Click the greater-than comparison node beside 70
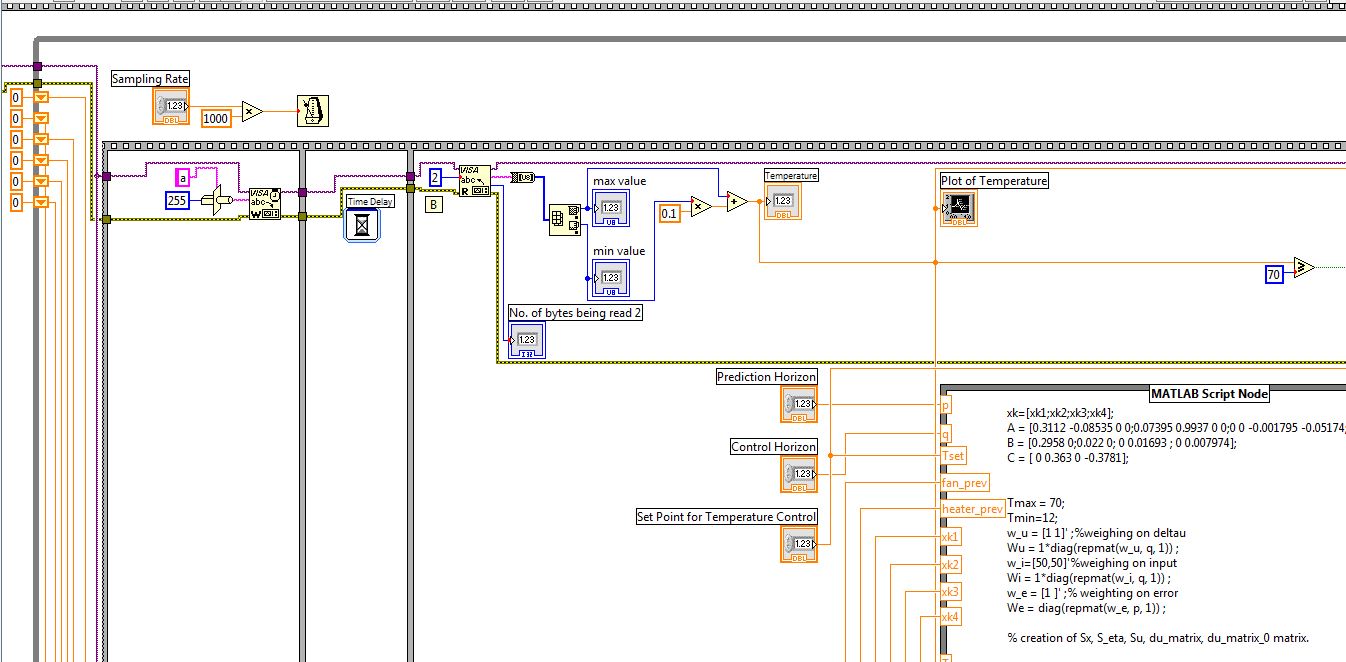 (1303, 267)
